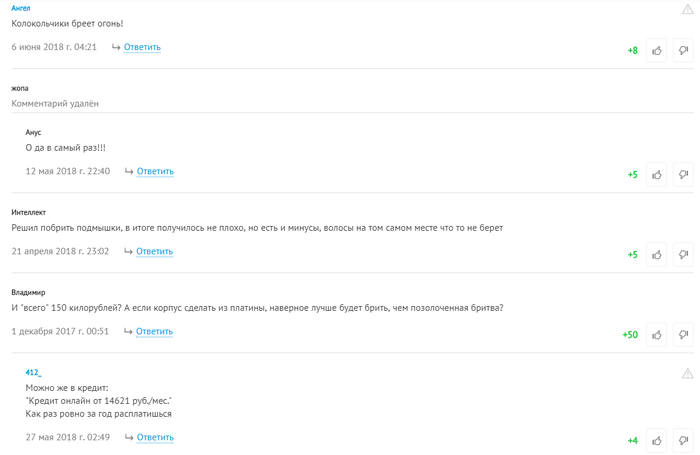Viewport: 700px width, 455px height.
Task: Click Ответить under Интеллект's comment
Action: (x=154, y=251)
